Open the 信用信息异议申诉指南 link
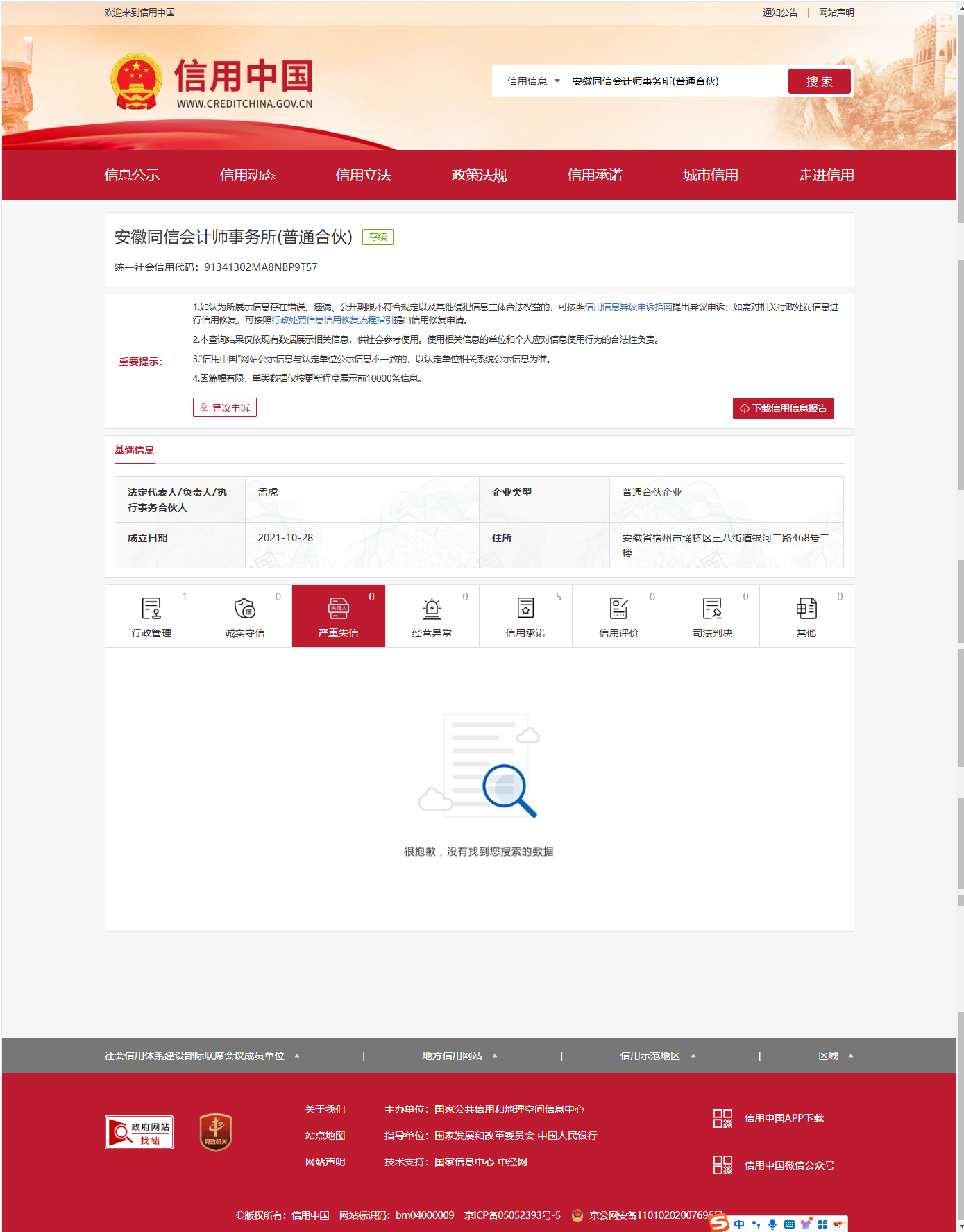964x1232 pixels. click(x=628, y=307)
